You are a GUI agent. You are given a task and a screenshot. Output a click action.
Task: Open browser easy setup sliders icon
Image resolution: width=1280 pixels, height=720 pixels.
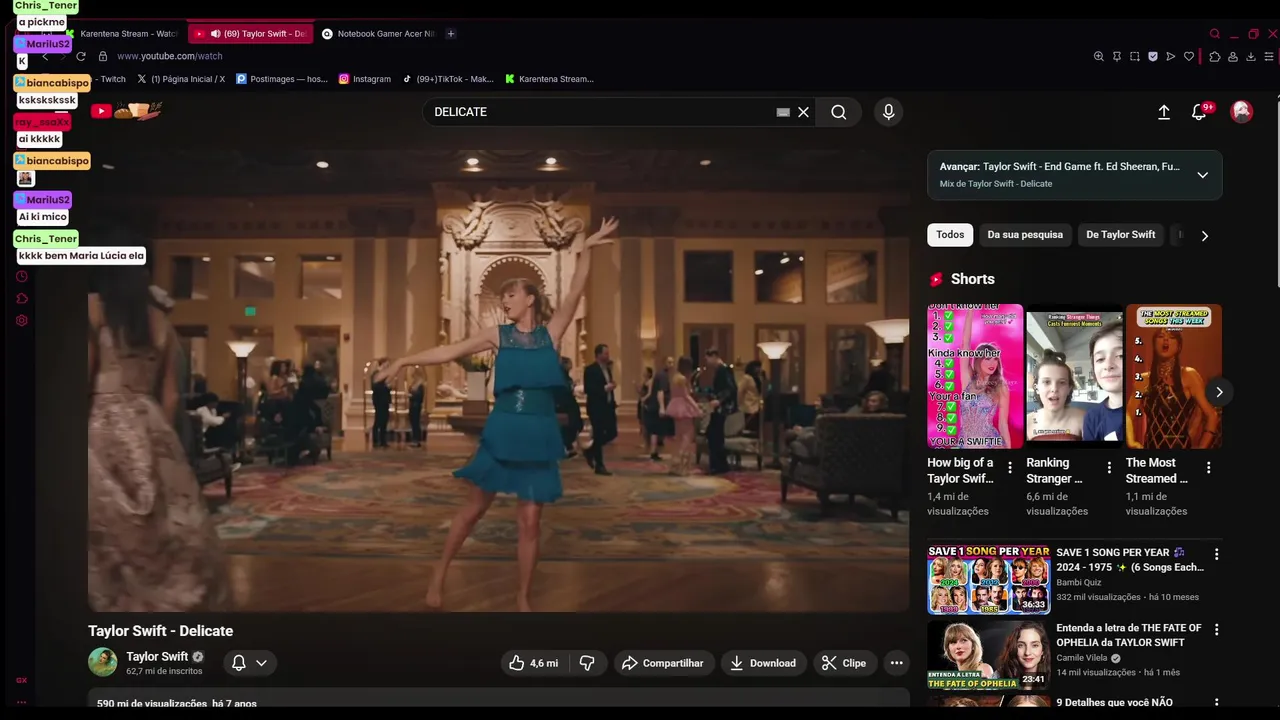coord(1270,57)
